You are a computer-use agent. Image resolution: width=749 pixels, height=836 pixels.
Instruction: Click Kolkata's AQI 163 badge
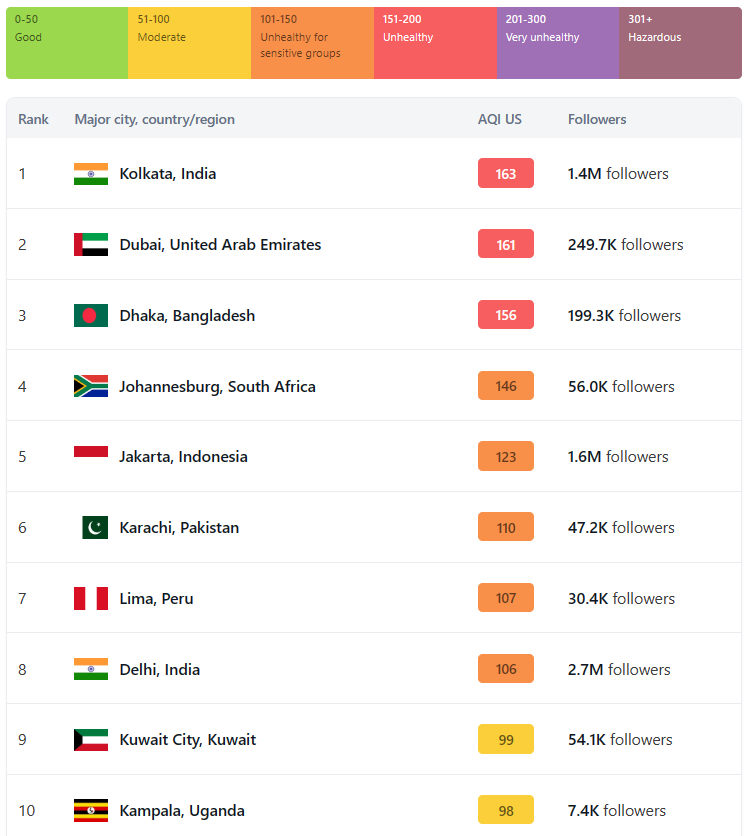506,174
